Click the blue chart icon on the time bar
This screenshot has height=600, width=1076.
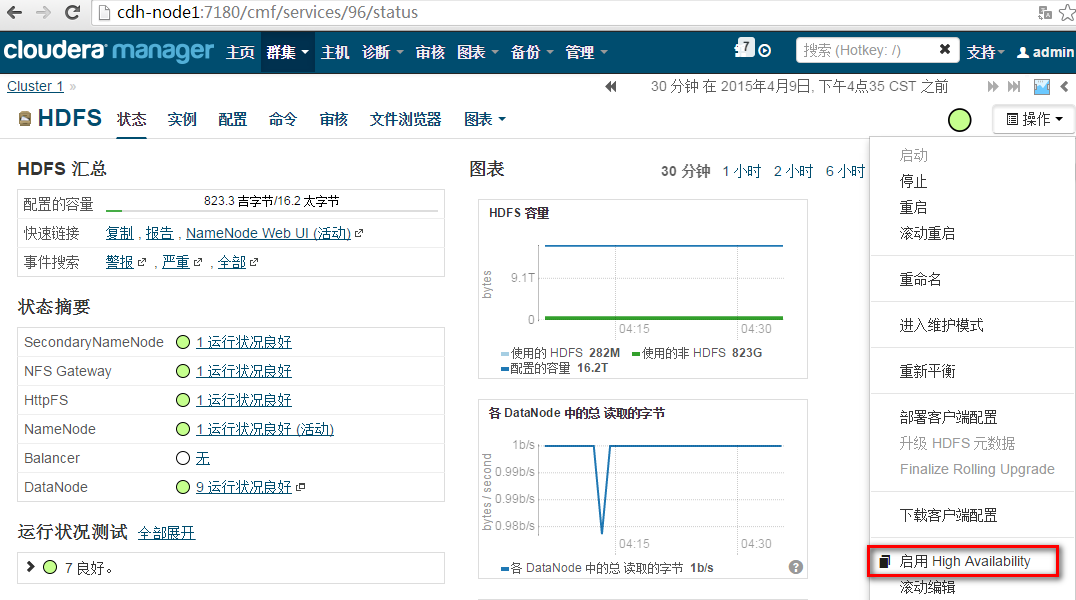point(1040,86)
